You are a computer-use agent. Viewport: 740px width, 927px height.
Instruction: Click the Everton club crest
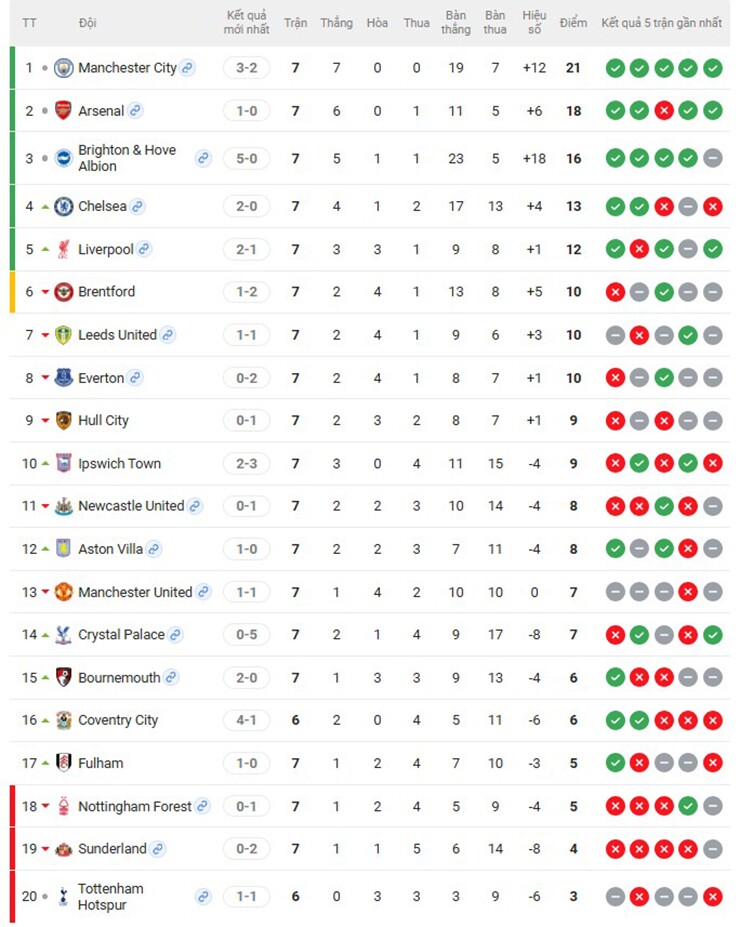coord(63,378)
